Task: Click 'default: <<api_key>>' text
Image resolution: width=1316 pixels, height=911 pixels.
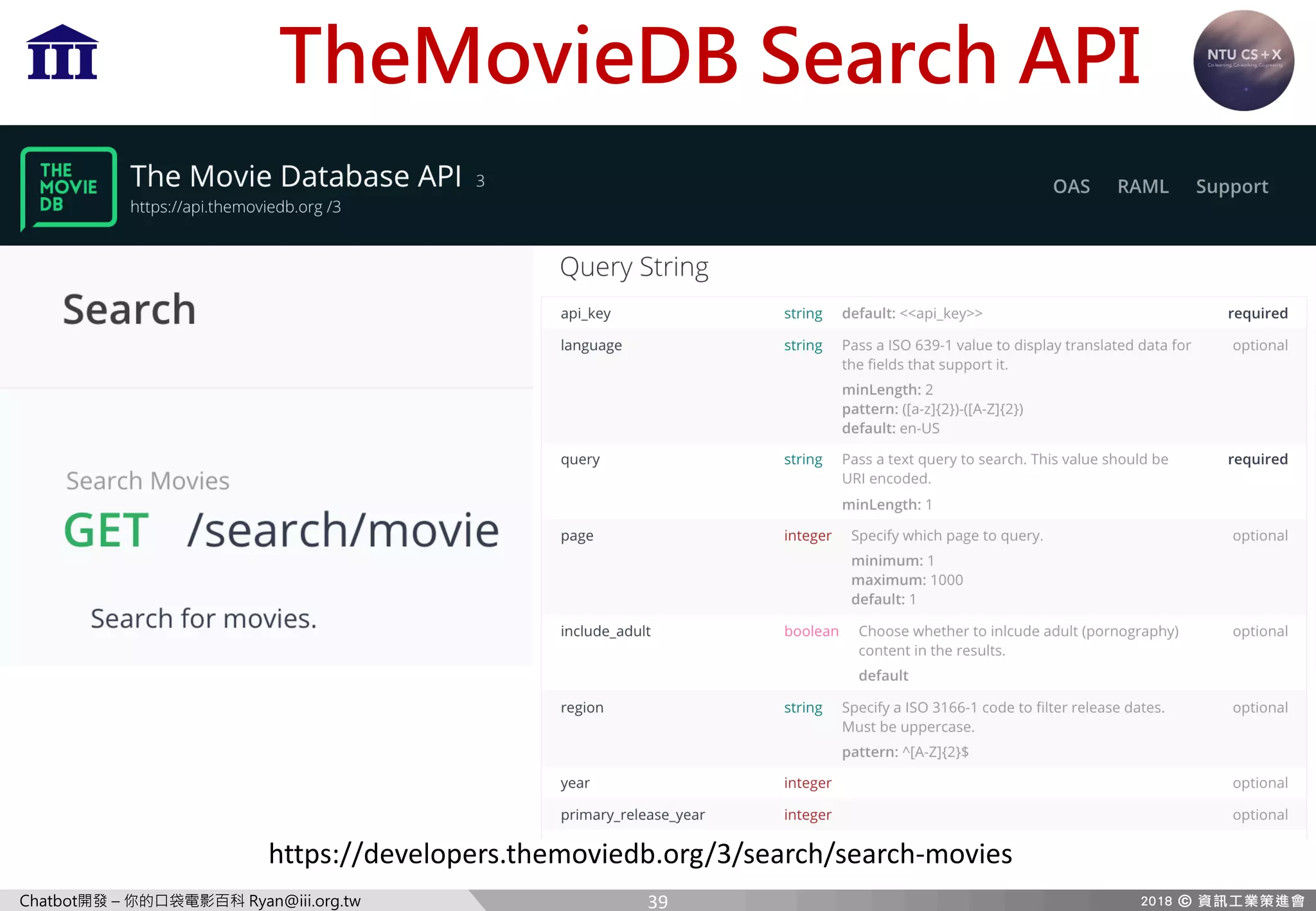Action: tap(912, 314)
